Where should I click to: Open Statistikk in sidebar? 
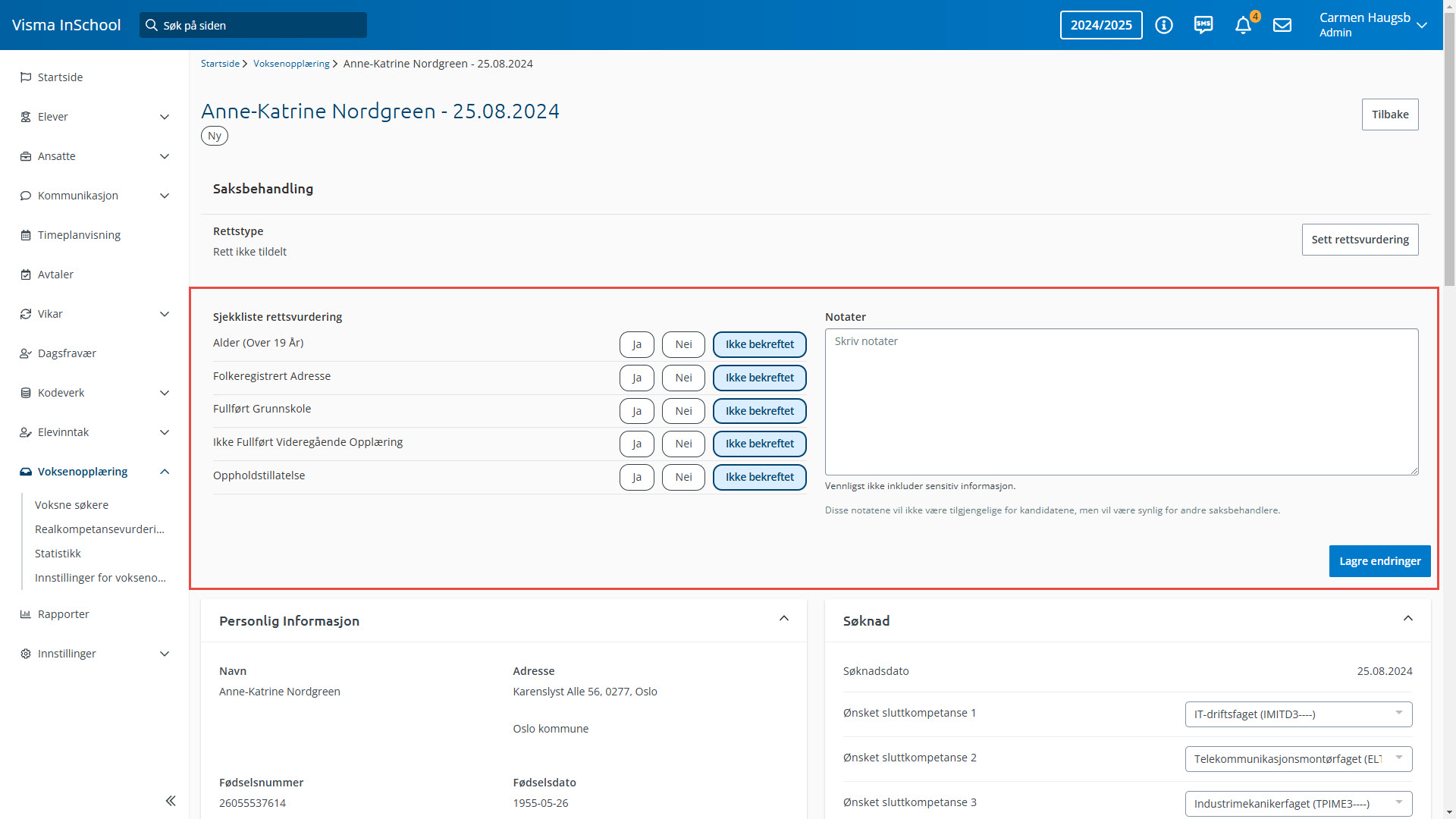click(58, 554)
